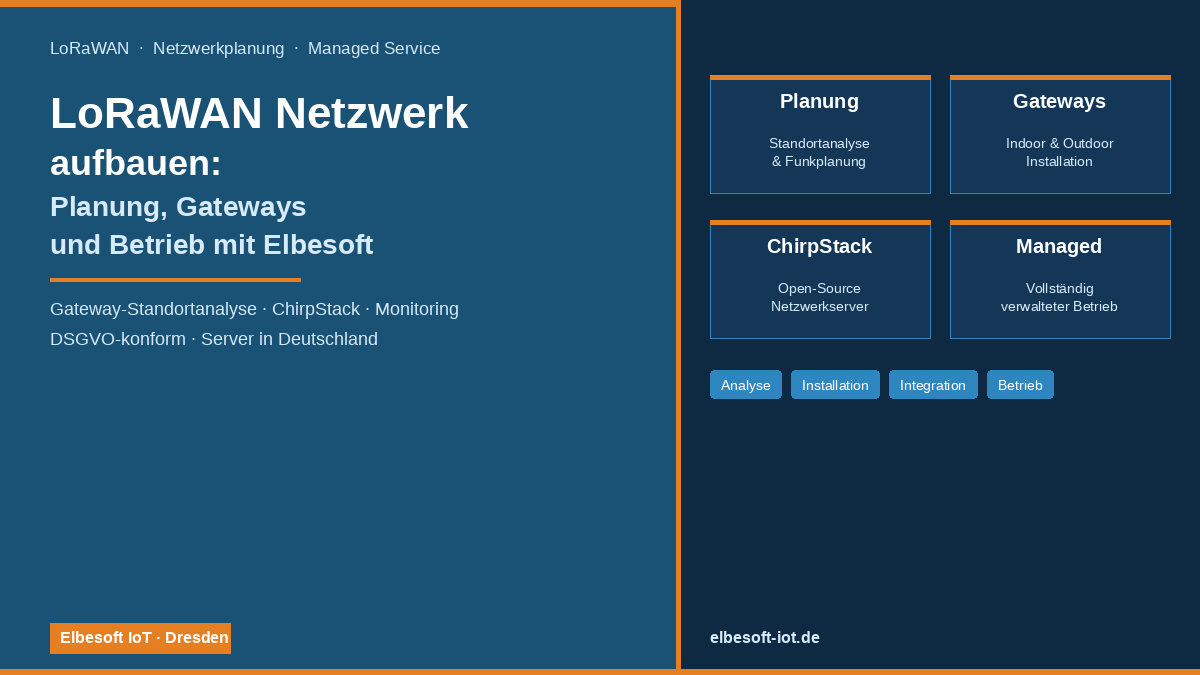Click Indoor & Outdoor Installation description
This screenshot has width=1200, height=675.
pyautogui.click(x=1060, y=152)
